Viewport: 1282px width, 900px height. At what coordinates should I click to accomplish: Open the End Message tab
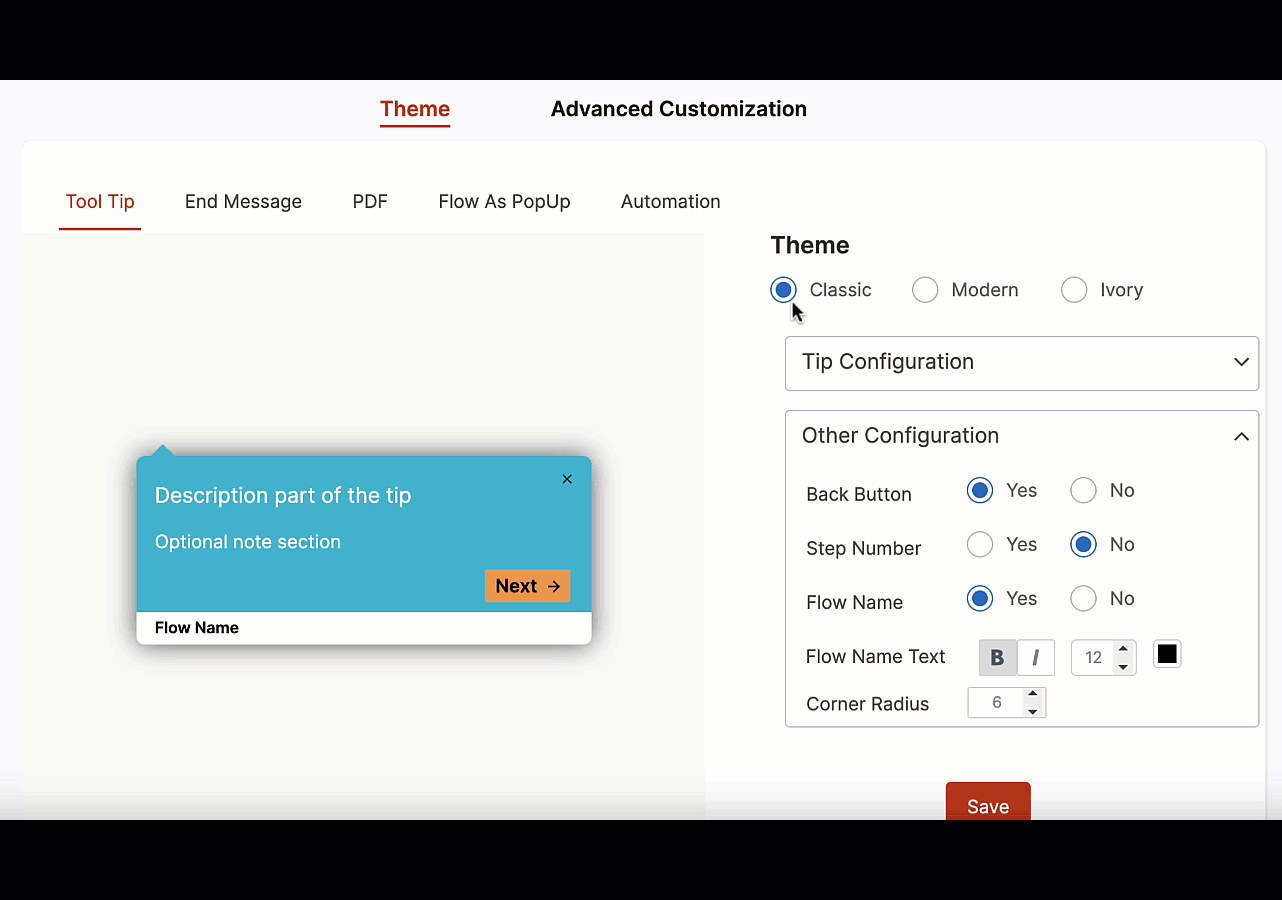coord(243,201)
